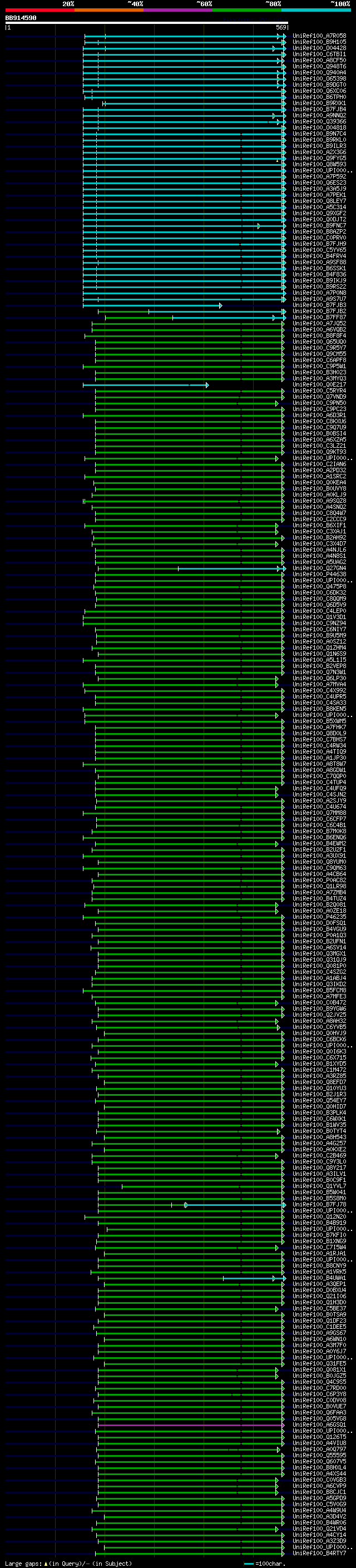The height and width of the screenshot is (1568, 356).
Task: Open hit UniRef100_Q21VD4
Action: 319,1529
